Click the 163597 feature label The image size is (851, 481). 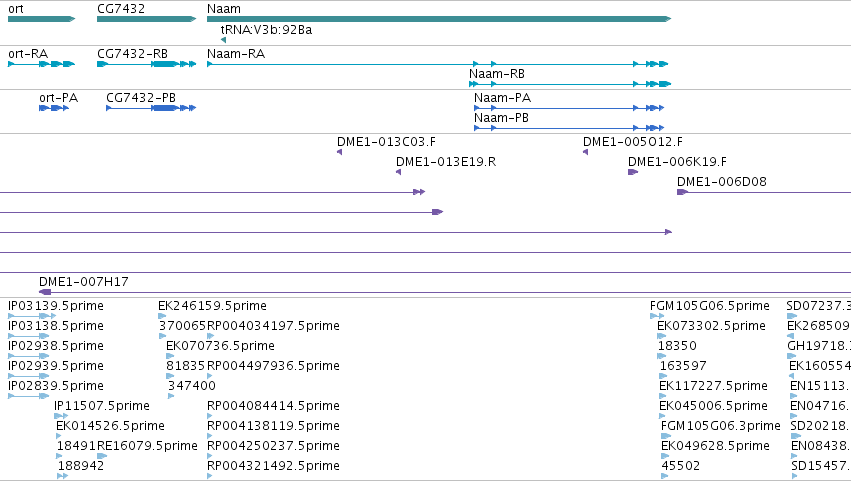[x=683, y=366]
